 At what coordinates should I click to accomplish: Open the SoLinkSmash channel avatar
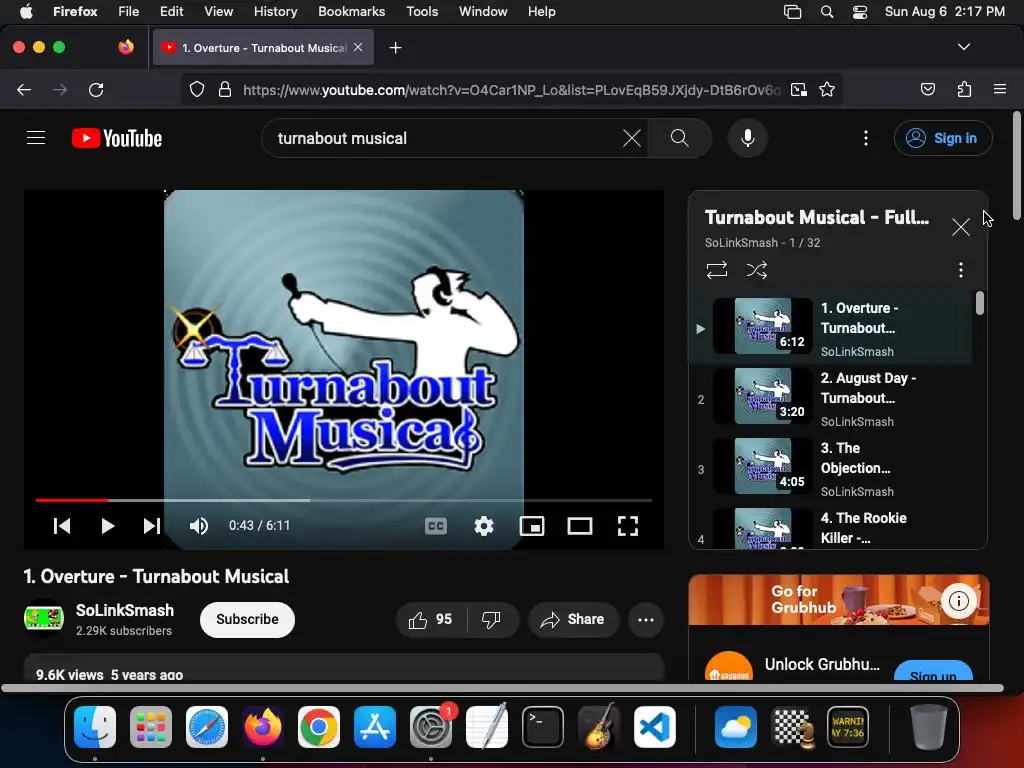tap(44, 618)
